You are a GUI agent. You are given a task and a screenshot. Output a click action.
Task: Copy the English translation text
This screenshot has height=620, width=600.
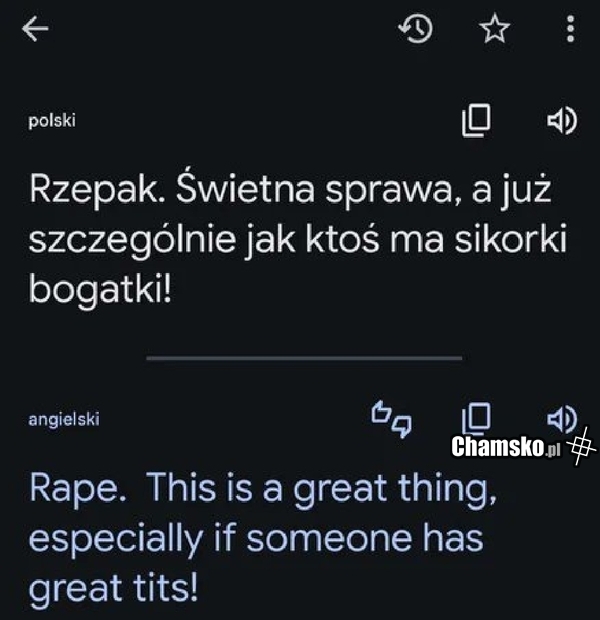pos(476,419)
